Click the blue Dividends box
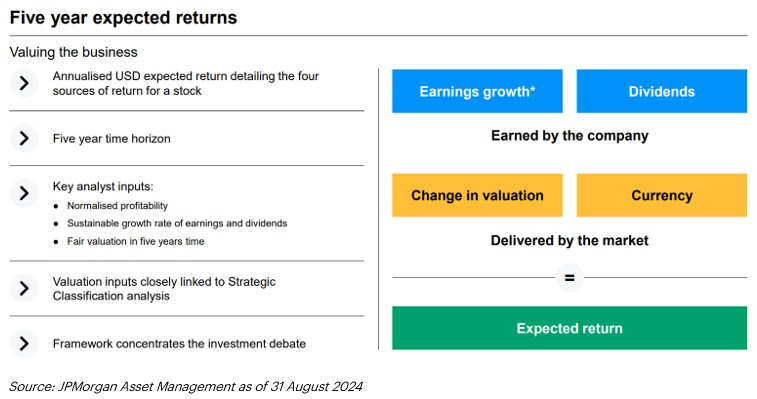This screenshot has width=757, height=399. (661, 91)
